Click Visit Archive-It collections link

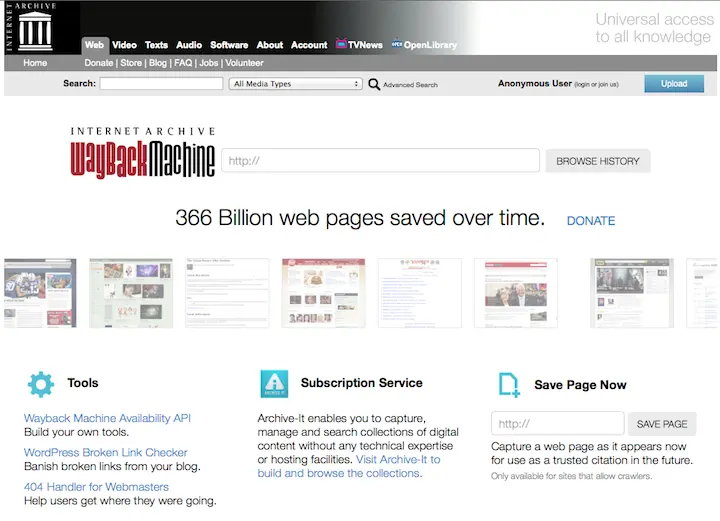tap(349, 466)
